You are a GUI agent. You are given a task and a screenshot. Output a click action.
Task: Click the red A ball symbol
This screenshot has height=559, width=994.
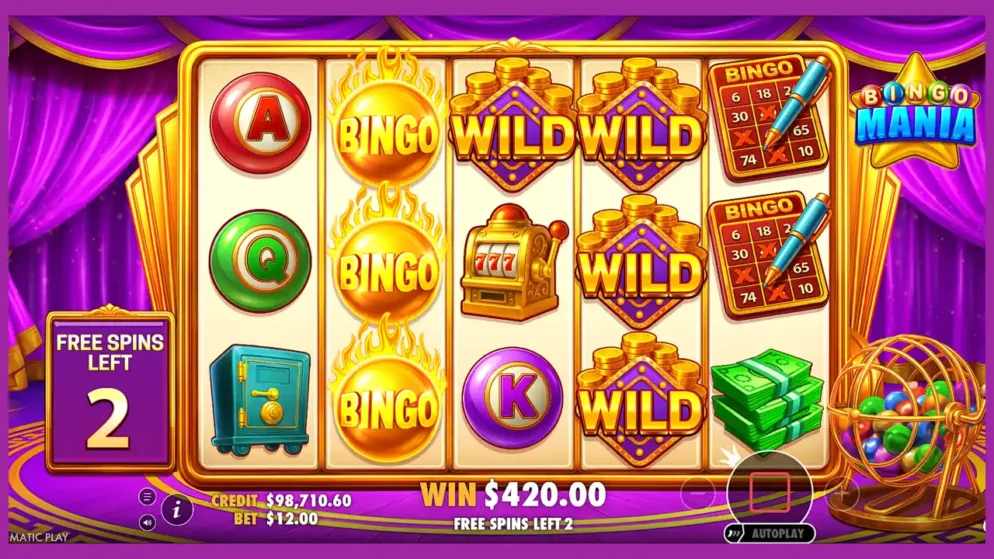point(261,123)
